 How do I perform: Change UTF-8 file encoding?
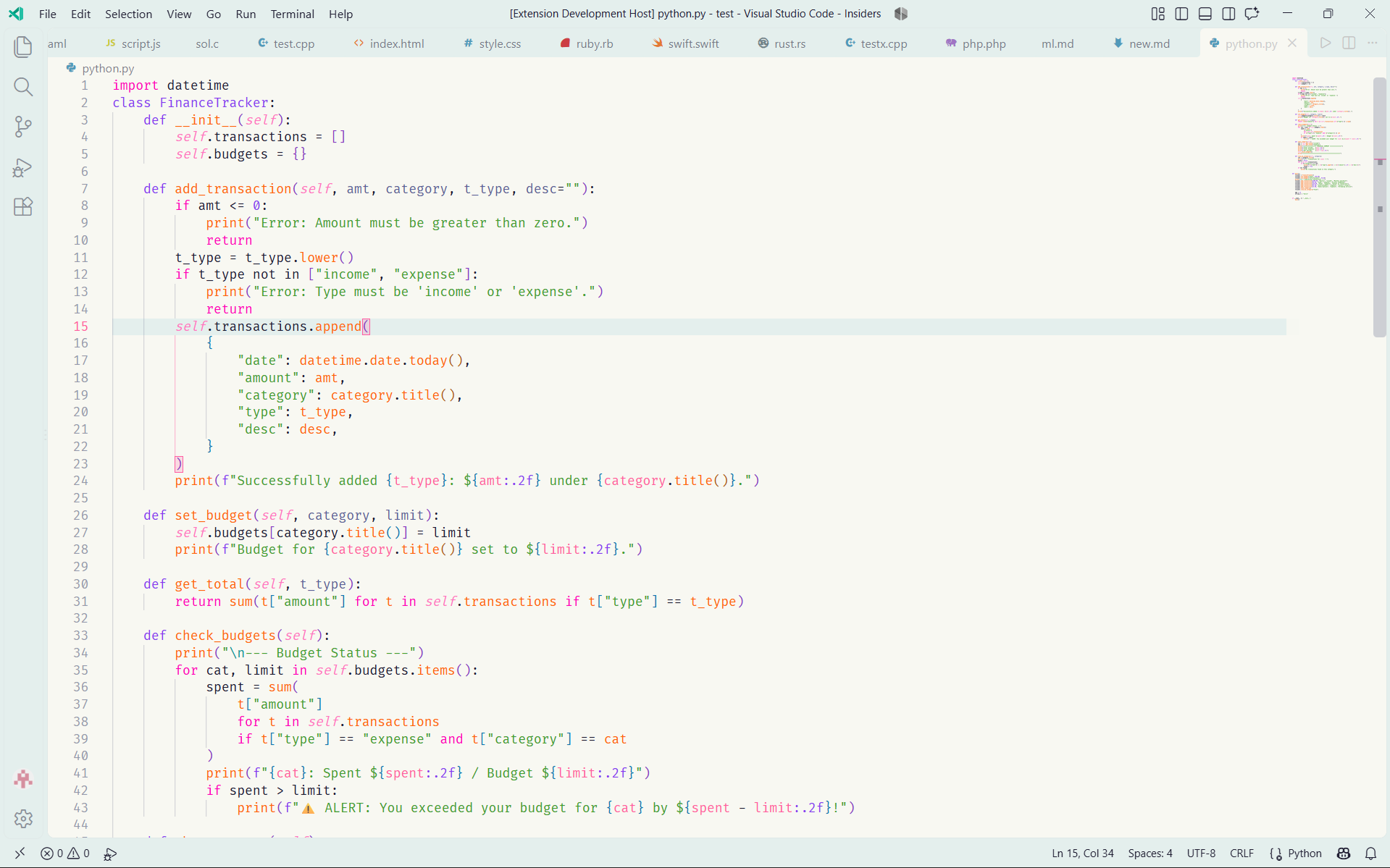(x=1201, y=854)
